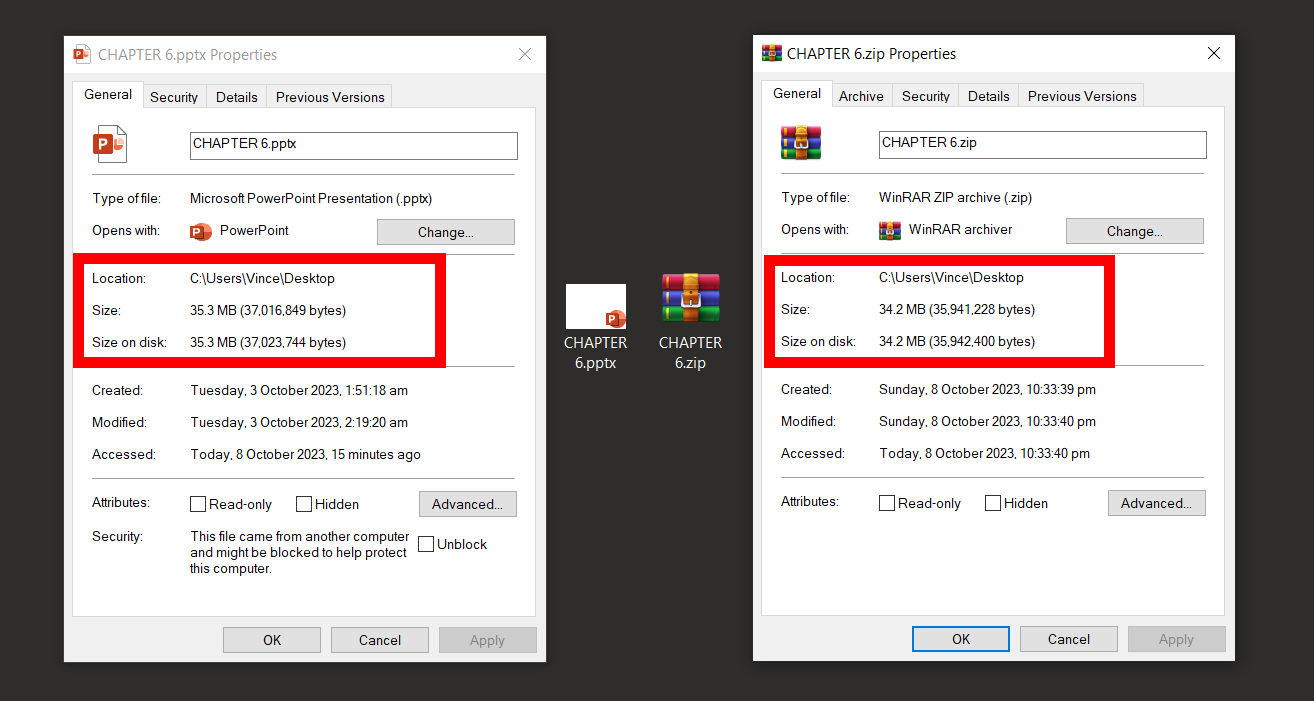The height and width of the screenshot is (701, 1314).
Task: Switch to the Archive tab
Action: [861, 95]
